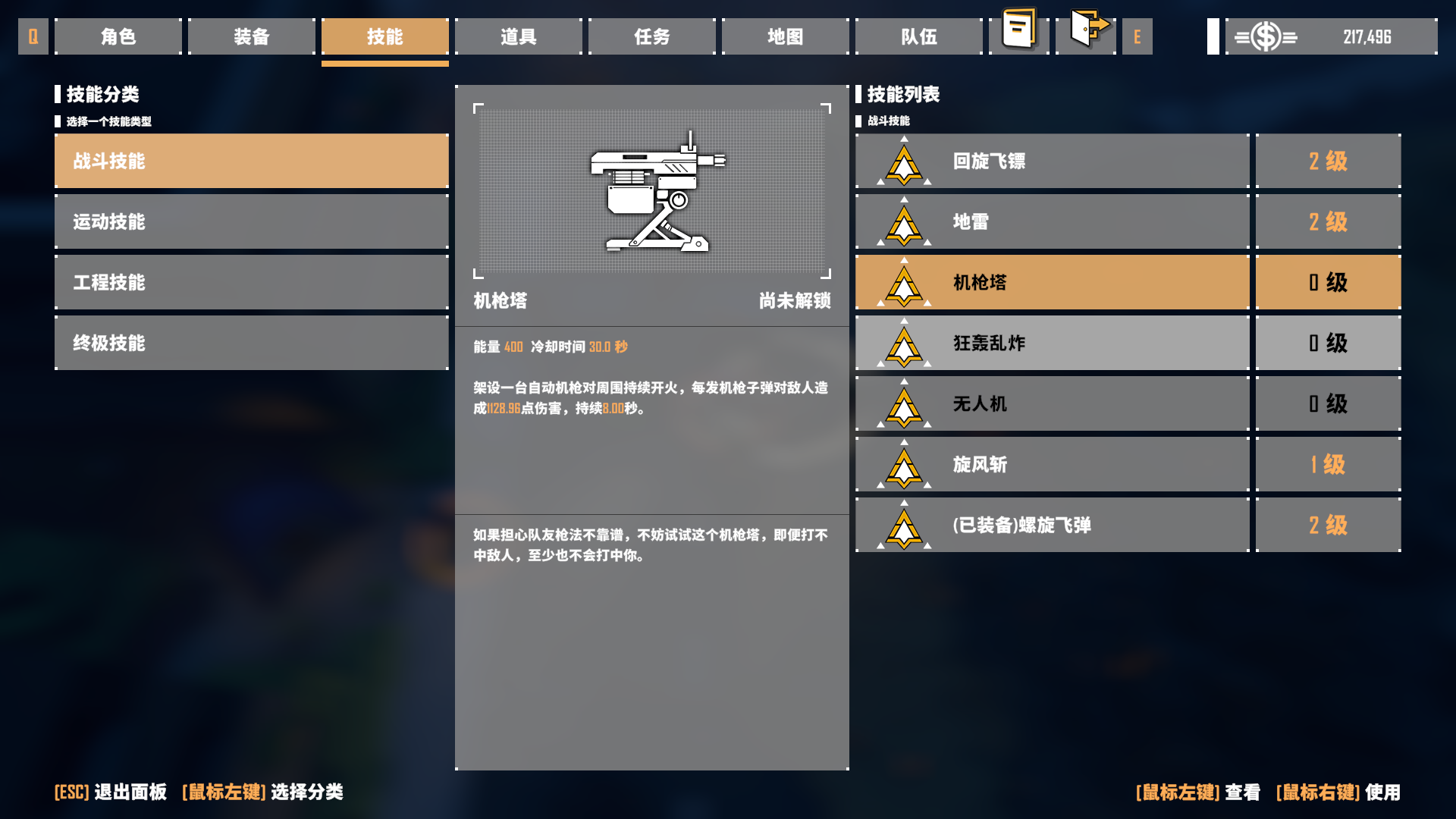Click the skill icon beside 旋风斩

click(904, 464)
